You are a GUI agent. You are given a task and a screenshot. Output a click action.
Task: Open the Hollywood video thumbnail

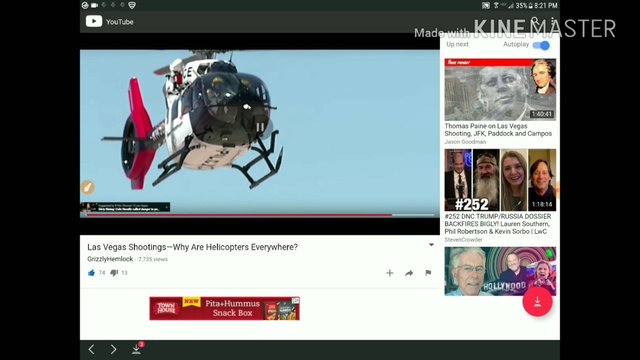click(500, 271)
